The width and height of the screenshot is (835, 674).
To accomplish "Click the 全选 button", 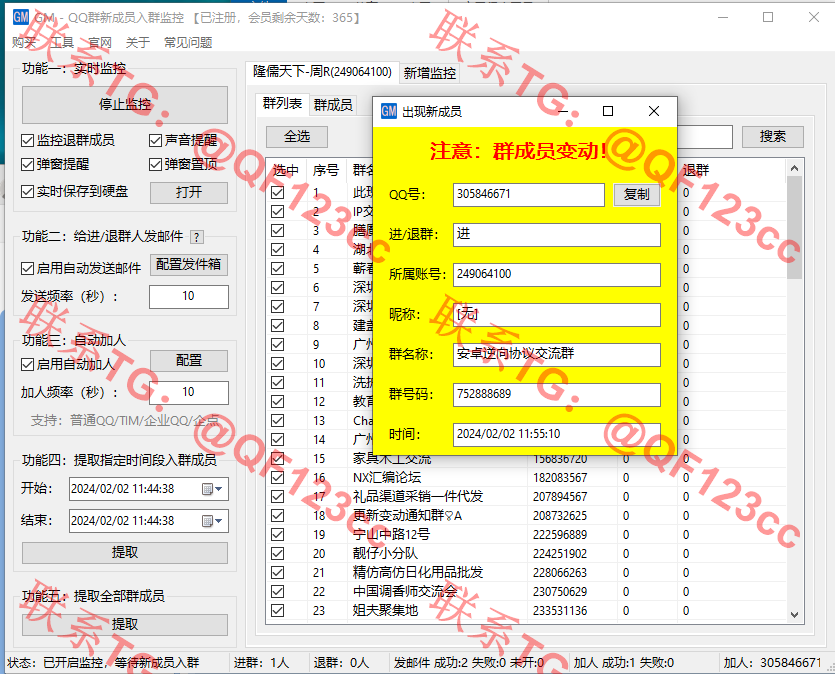I will (297, 137).
